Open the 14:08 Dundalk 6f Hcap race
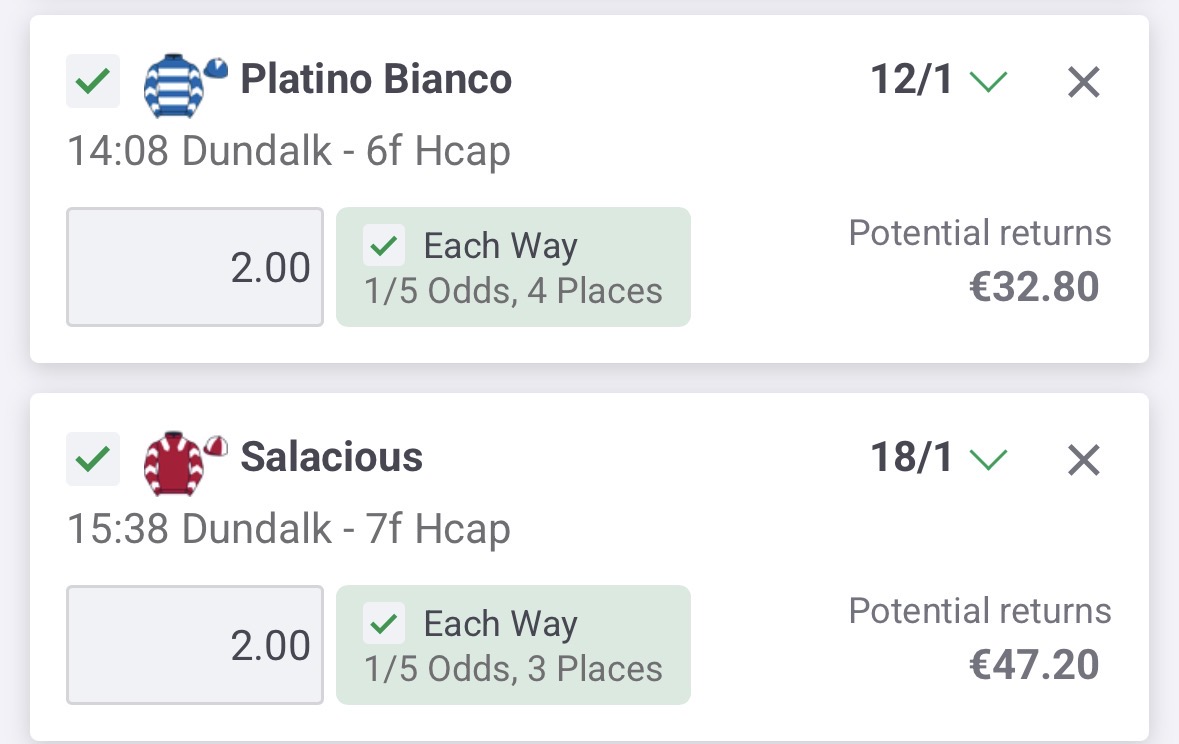 point(289,152)
